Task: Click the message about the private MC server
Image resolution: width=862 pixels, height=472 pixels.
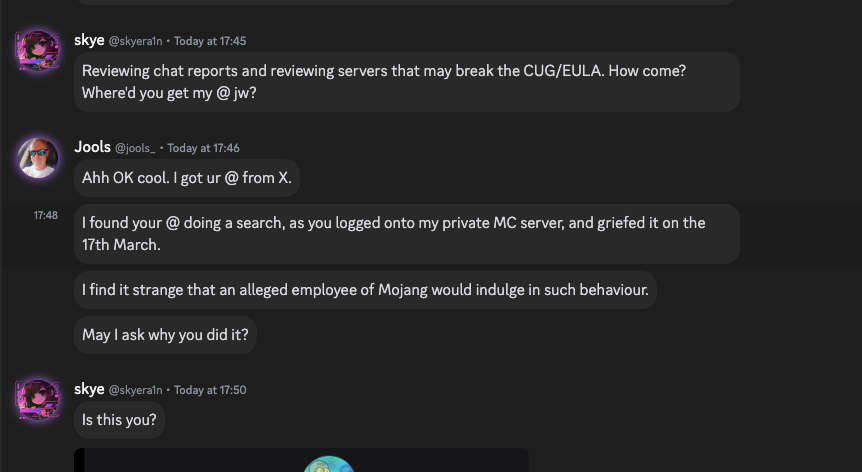Action: point(406,233)
